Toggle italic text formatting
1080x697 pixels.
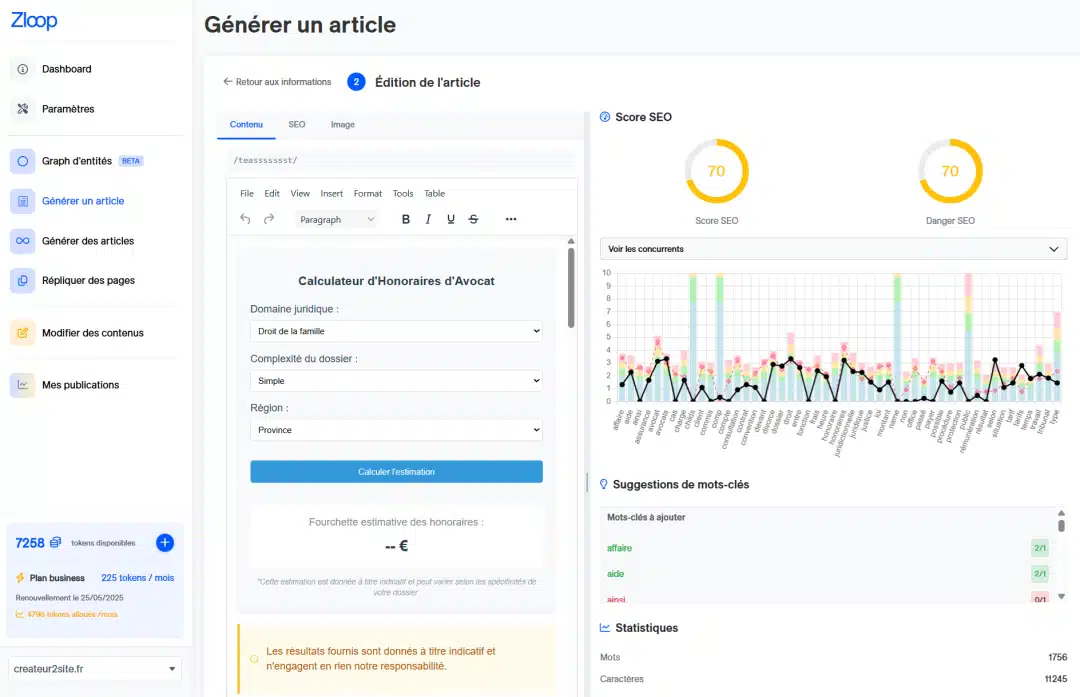[x=428, y=219]
